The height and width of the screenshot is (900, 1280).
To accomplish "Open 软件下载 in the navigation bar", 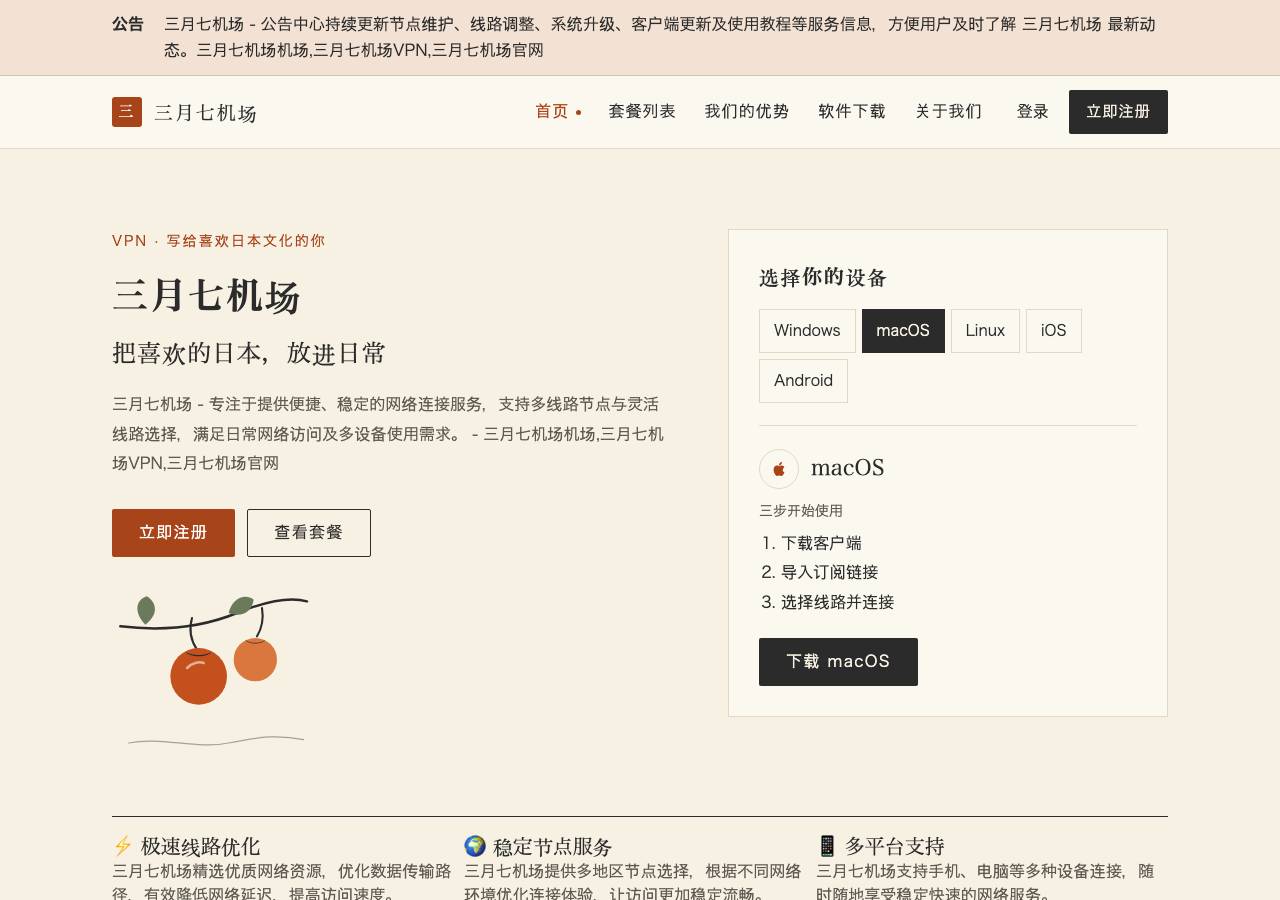I will tap(852, 112).
